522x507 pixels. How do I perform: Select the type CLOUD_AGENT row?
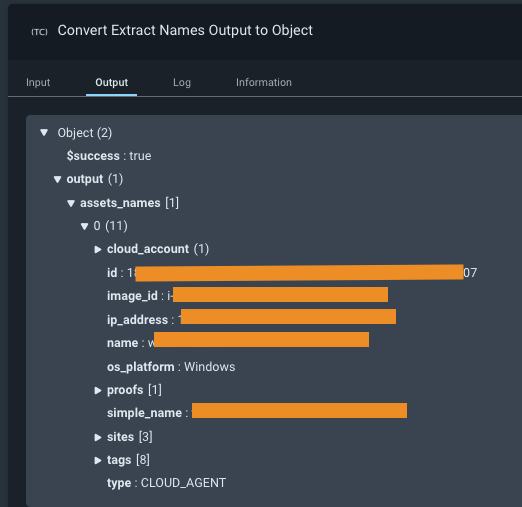click(x=166, y=483)
